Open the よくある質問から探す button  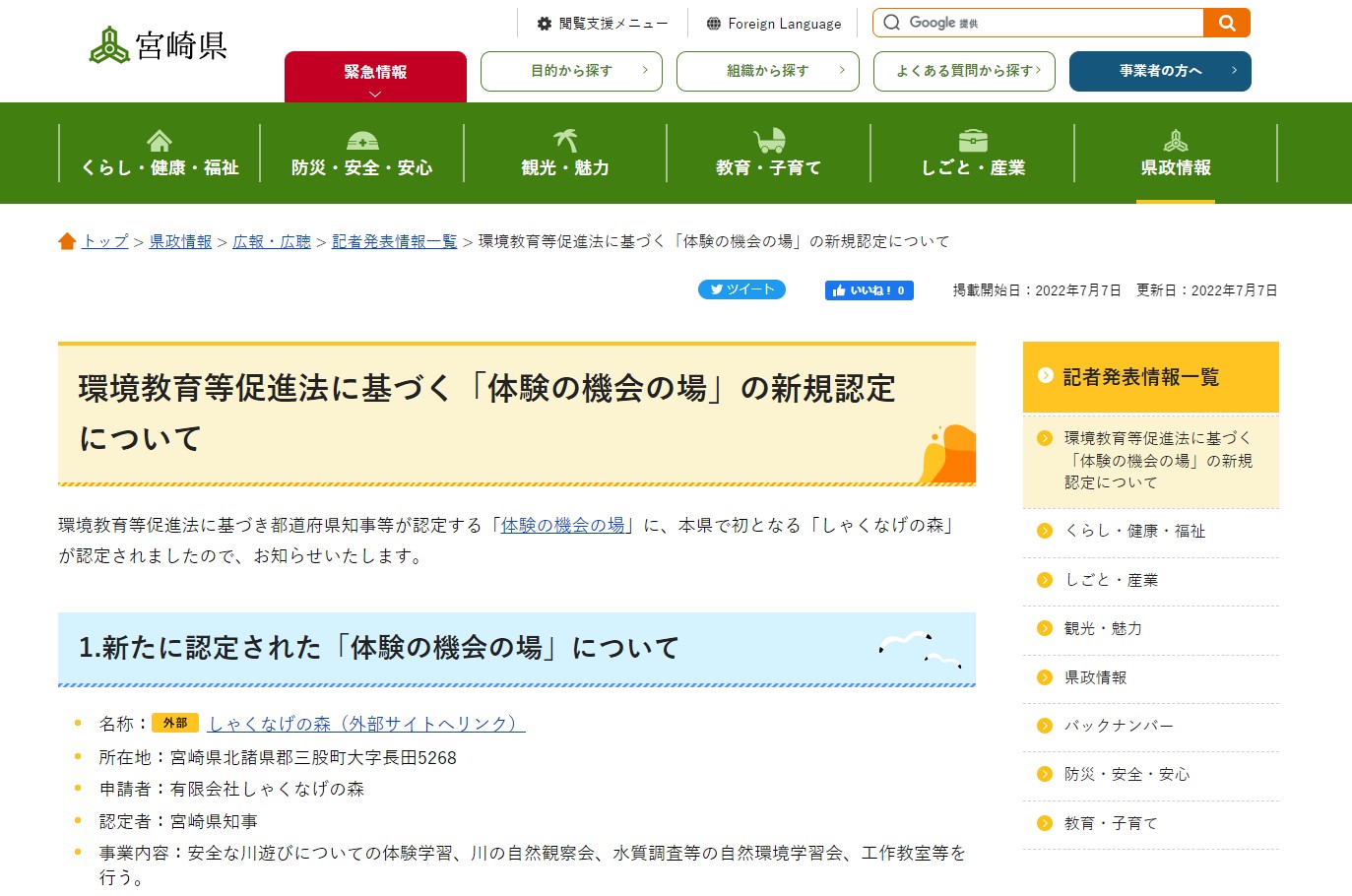(x=964, y=71)
